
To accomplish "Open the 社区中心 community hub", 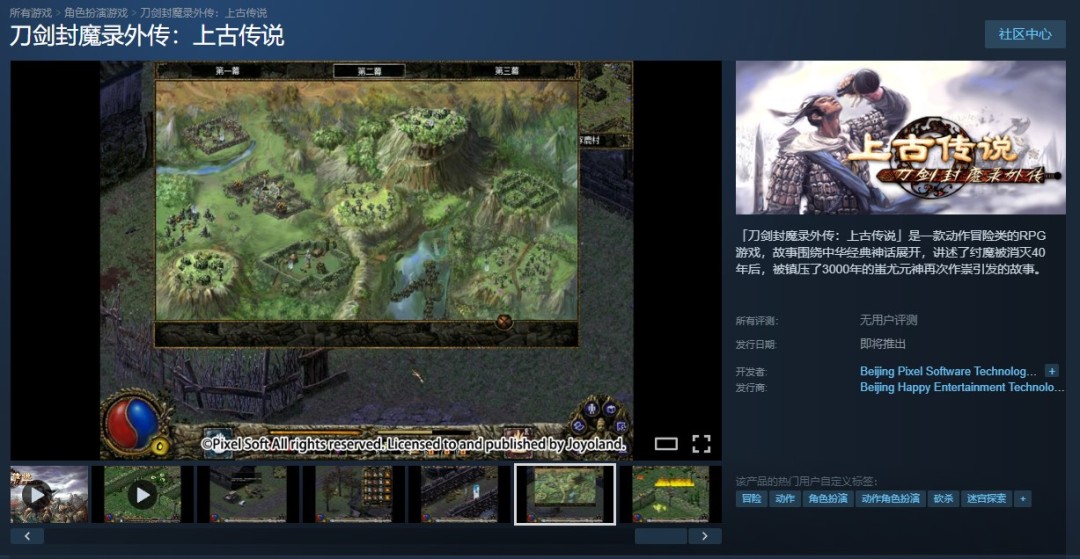I will (1024, 34).
